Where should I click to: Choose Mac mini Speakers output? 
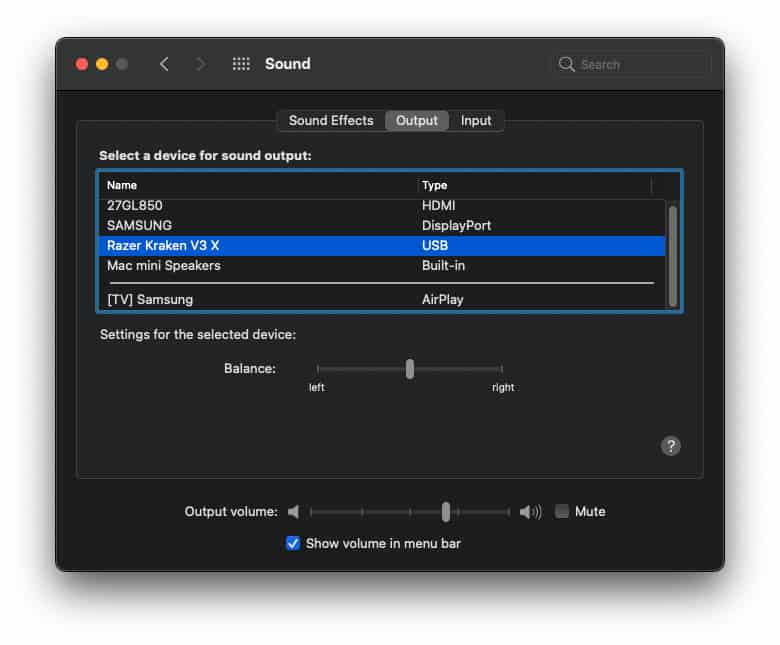[382, 266]
